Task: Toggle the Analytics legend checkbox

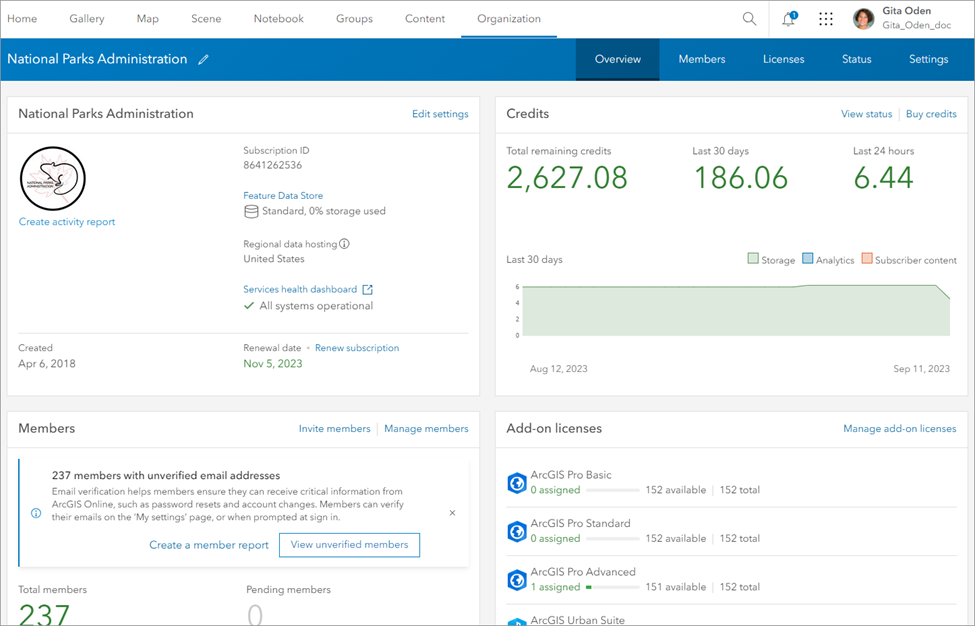Action: tap(807, 259)
